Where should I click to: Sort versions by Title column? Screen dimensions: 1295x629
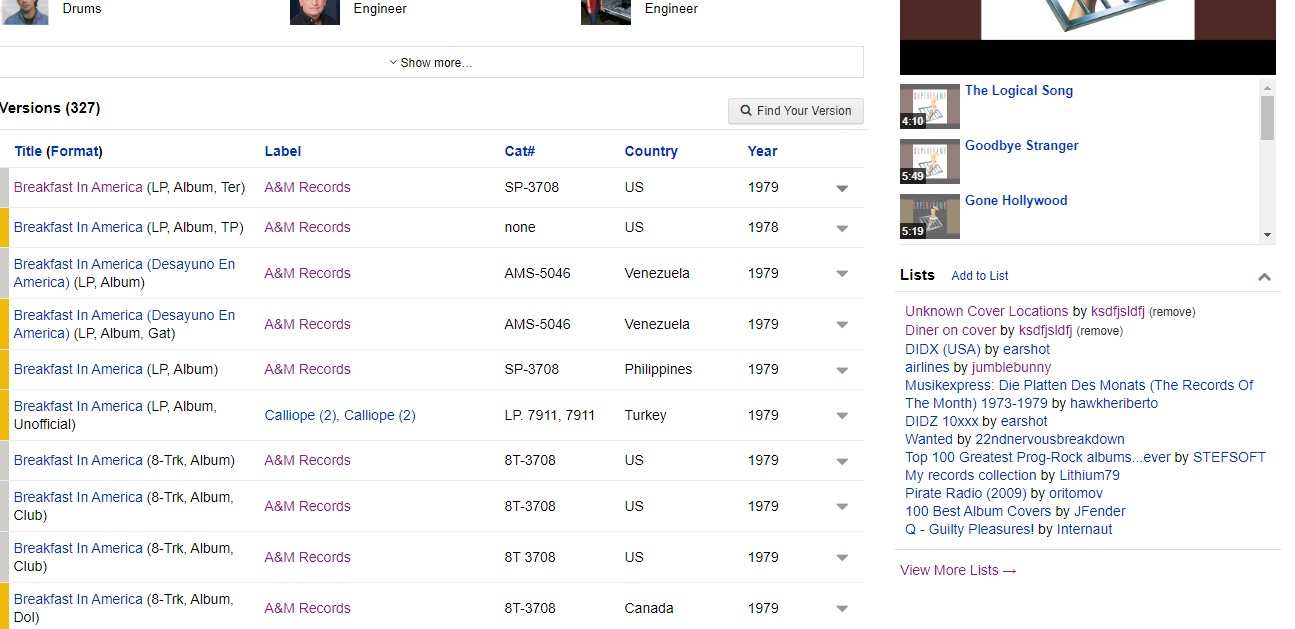[28, 151]
